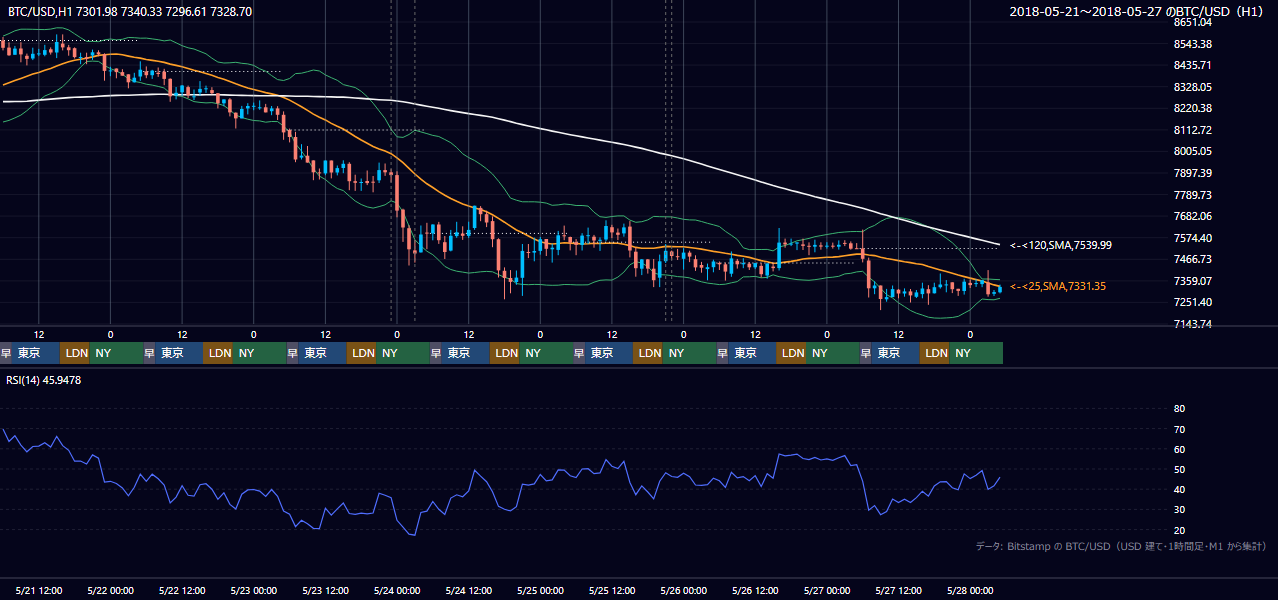1278x600 pixels.
Task: Click the 5/26 00:00 date label
Action: pos(683,591)
